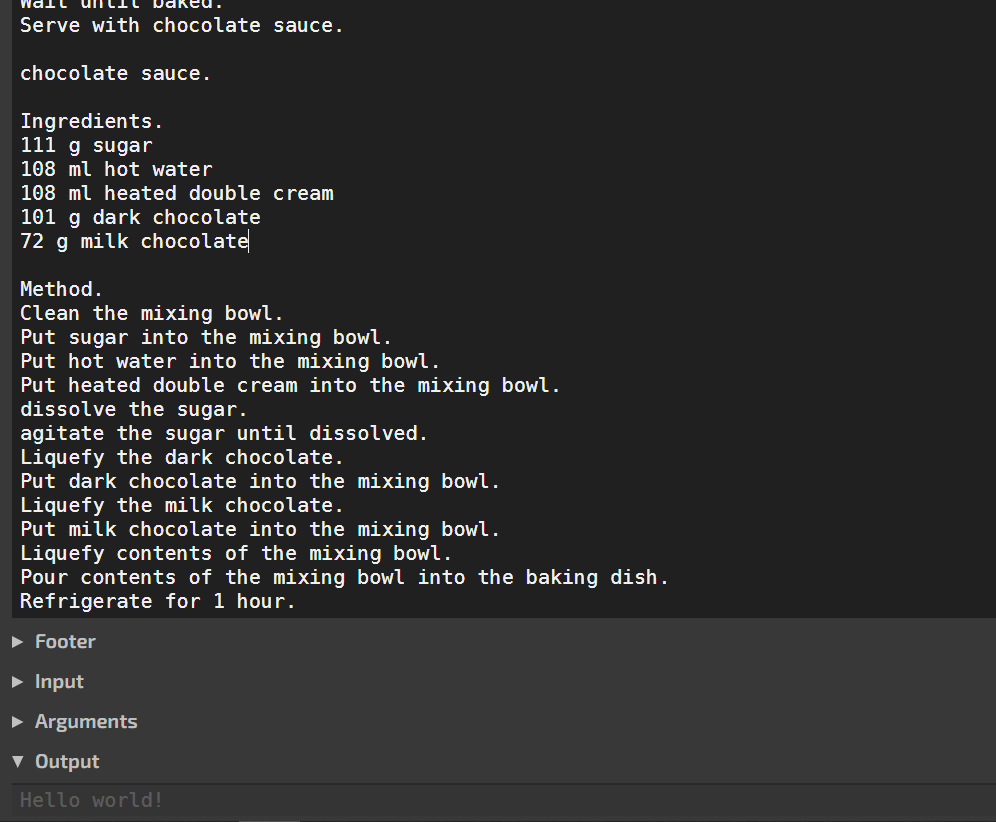
Task: Click the Footer disclosure triangle
Action: [x=17, y=641]
